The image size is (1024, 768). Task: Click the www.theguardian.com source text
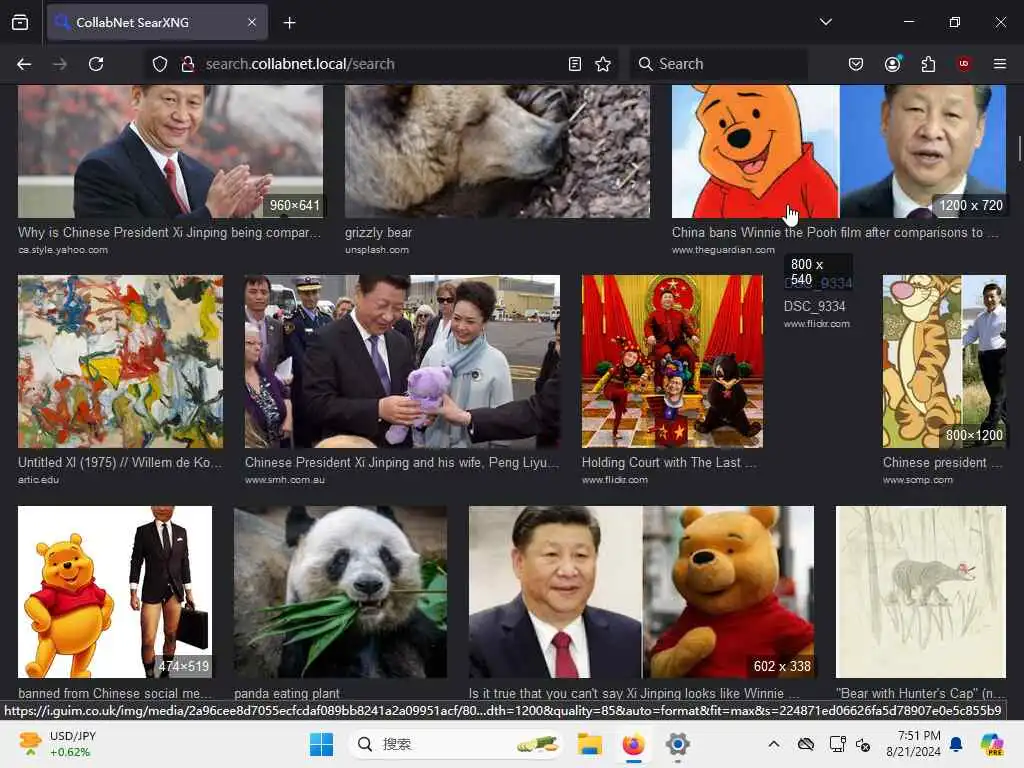723,250
